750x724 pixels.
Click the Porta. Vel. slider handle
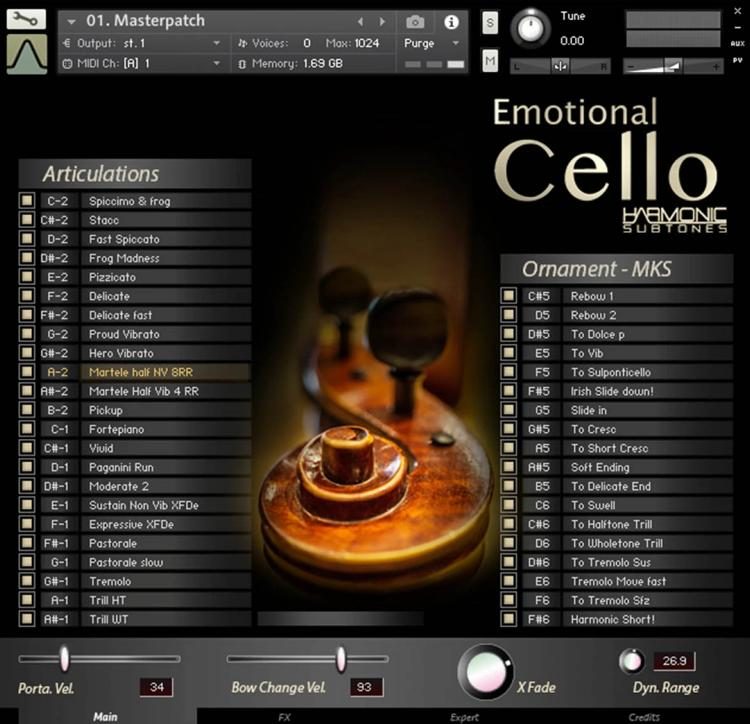(x=64, y=658)
